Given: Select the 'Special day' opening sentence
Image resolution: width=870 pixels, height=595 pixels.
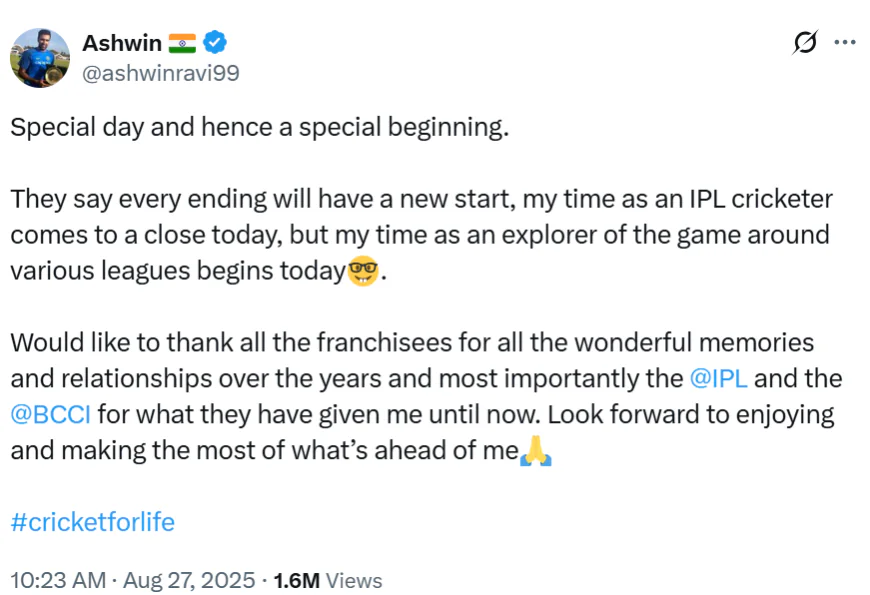Looking at the screenshot, I should [x=260, y=128].
